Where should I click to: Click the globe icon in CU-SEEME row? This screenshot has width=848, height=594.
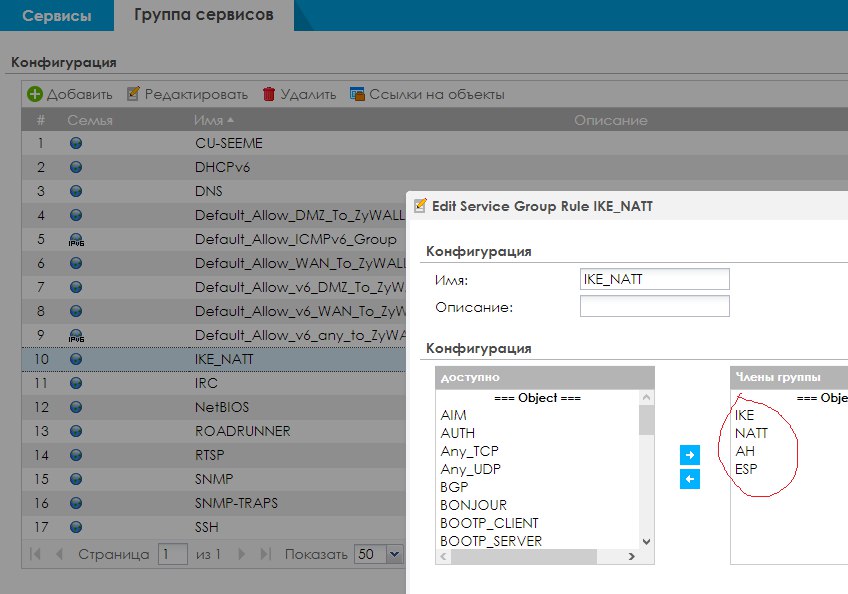(76, 143)
